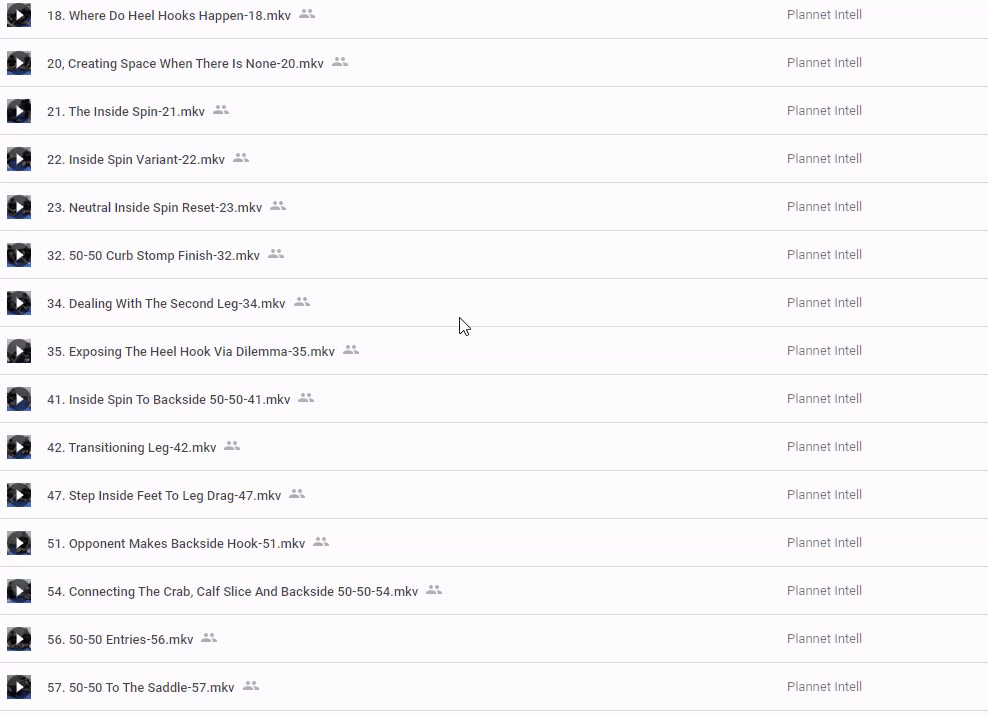Click owner Plannet Intell on Inside Spin-21 row
This screenshot has width=988, height=716.
point(824,111)
